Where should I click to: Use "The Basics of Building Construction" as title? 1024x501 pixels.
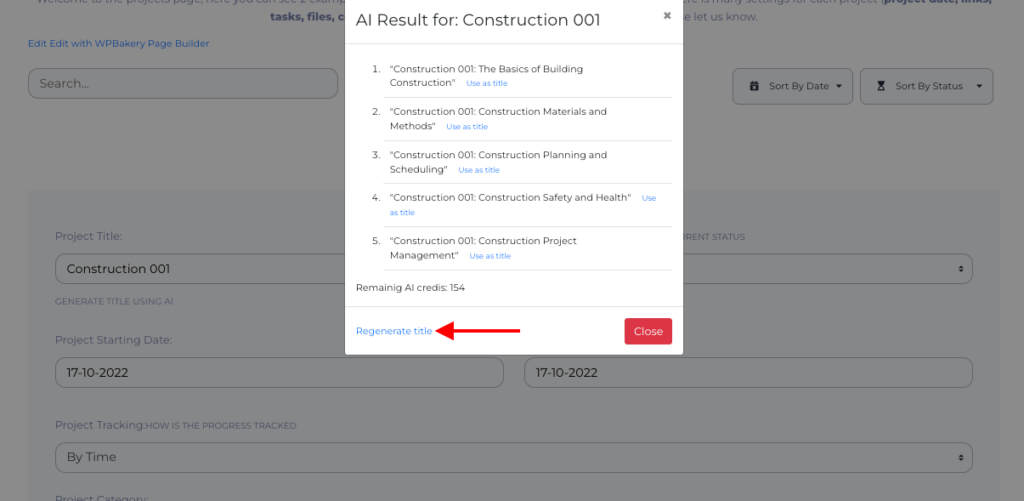(487, 84)
